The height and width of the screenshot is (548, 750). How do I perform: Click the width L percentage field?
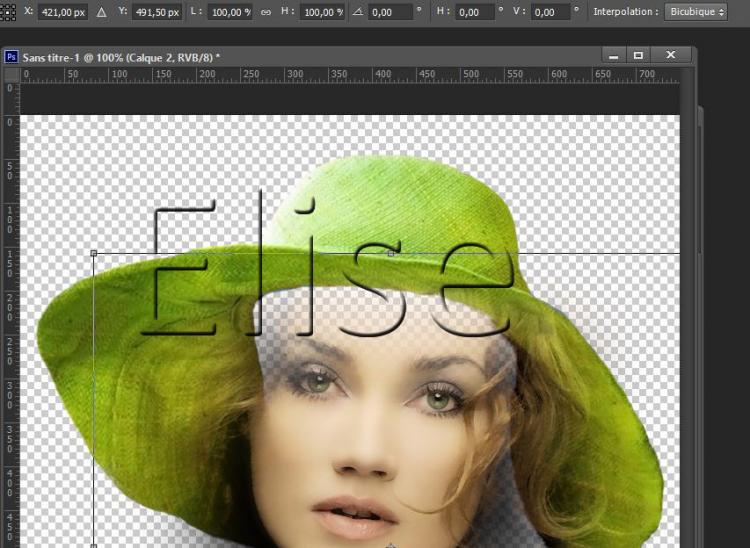[231, 12]
